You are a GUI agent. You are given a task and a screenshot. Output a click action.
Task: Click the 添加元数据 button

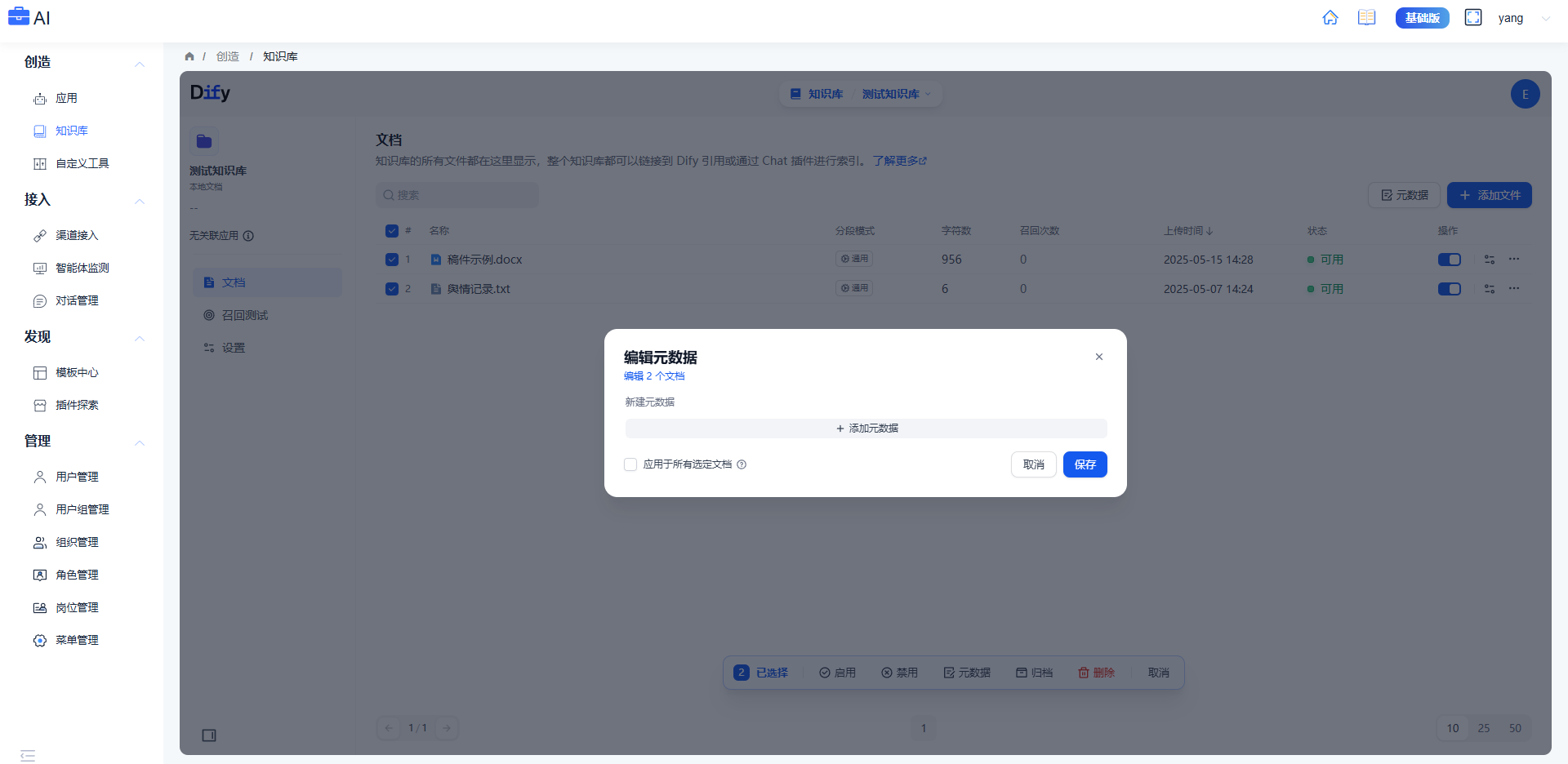point(866,429)
